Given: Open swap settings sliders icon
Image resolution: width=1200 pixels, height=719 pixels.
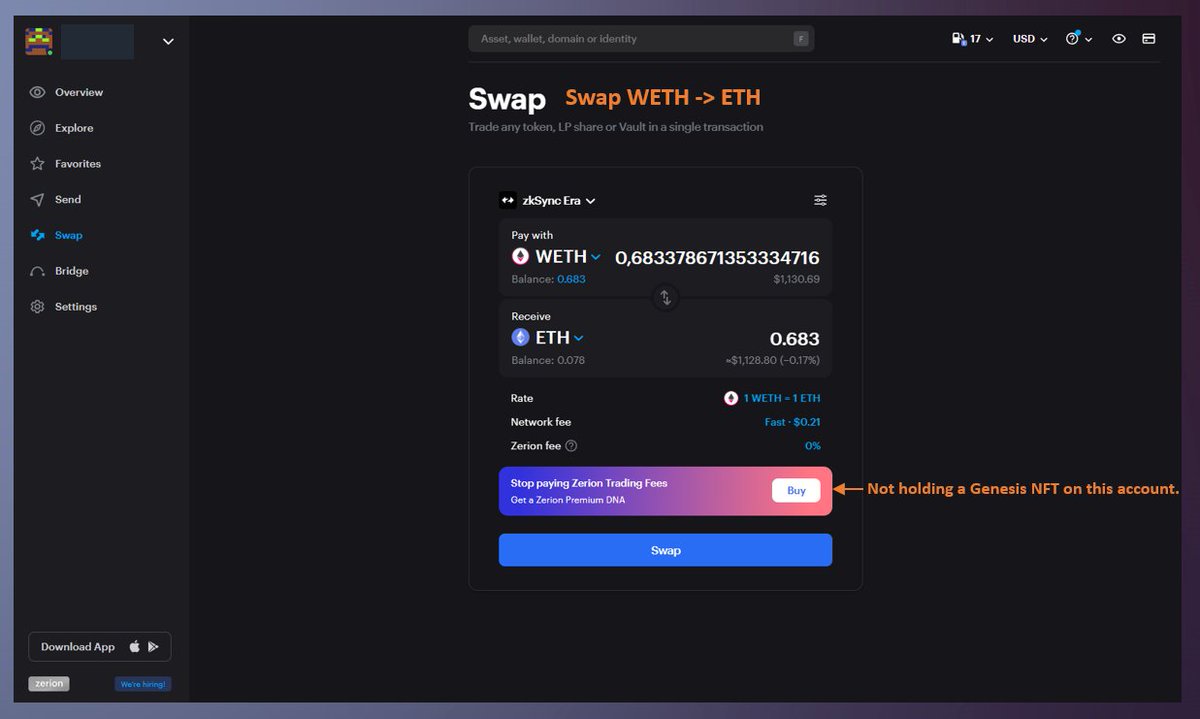Looking at the screenshot, I should click(820, 200).
